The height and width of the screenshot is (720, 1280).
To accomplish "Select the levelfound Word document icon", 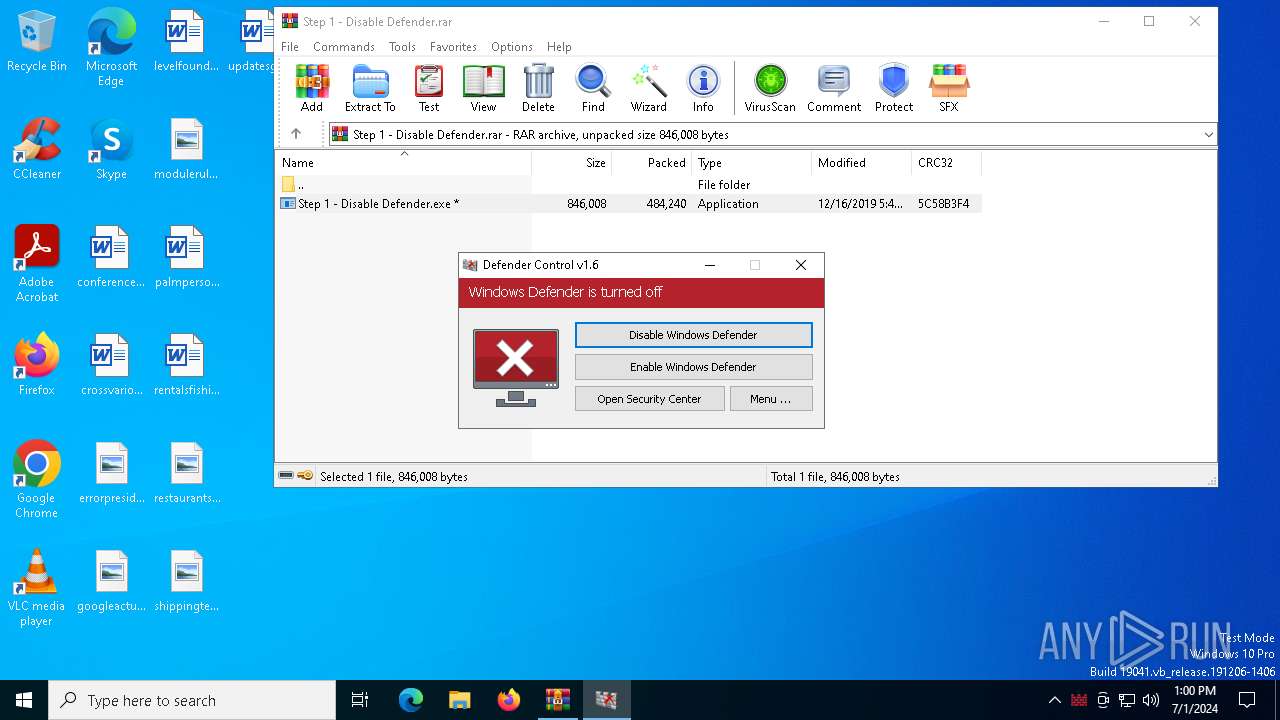I will pos(186,42).
